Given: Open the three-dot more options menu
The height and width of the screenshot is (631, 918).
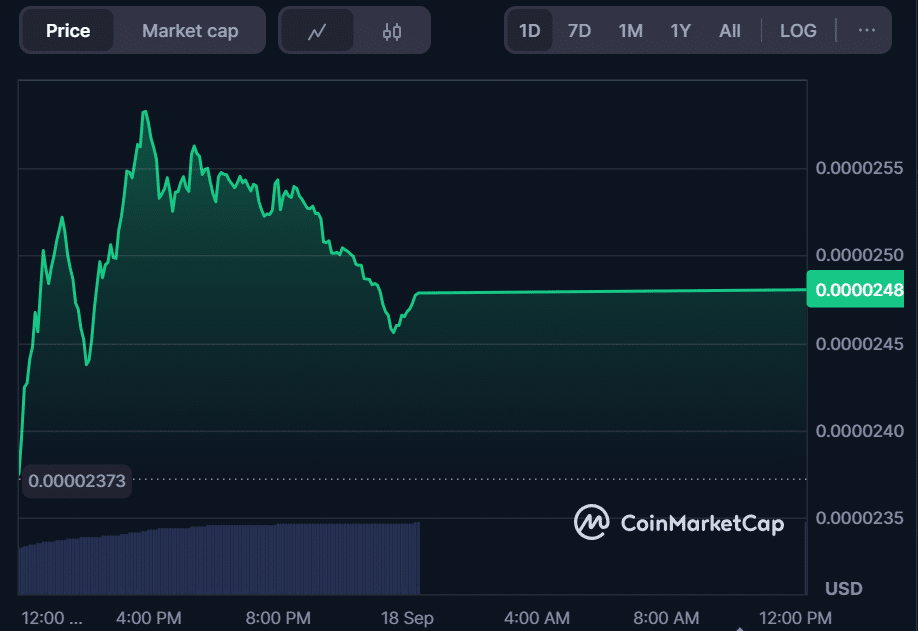Looking at the screenshot, I should coord(866,30).
